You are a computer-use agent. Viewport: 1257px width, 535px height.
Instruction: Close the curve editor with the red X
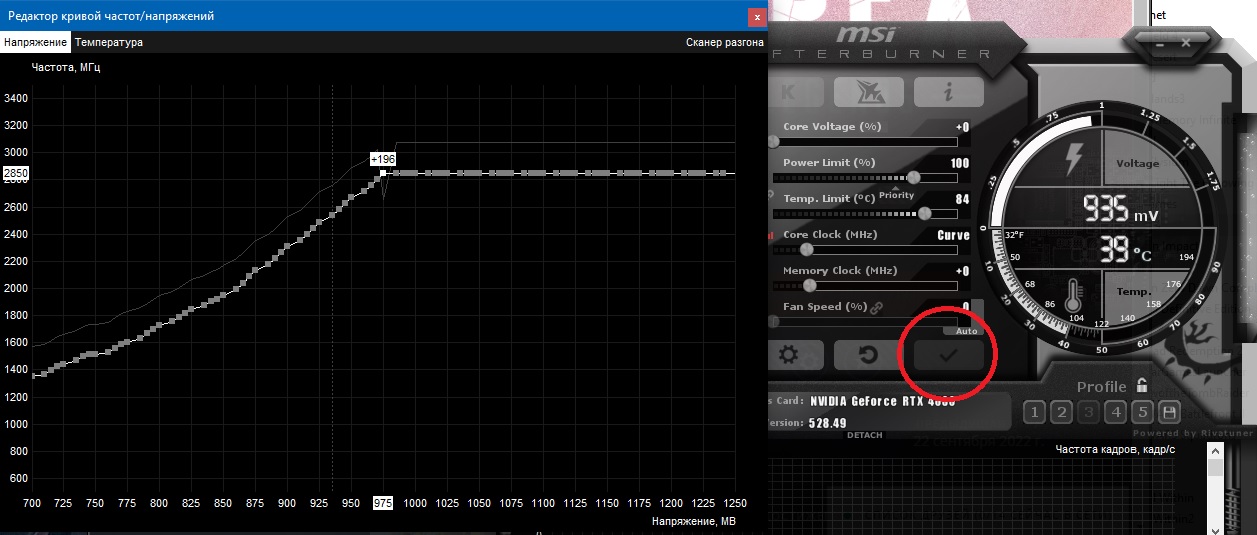(756, 17)
